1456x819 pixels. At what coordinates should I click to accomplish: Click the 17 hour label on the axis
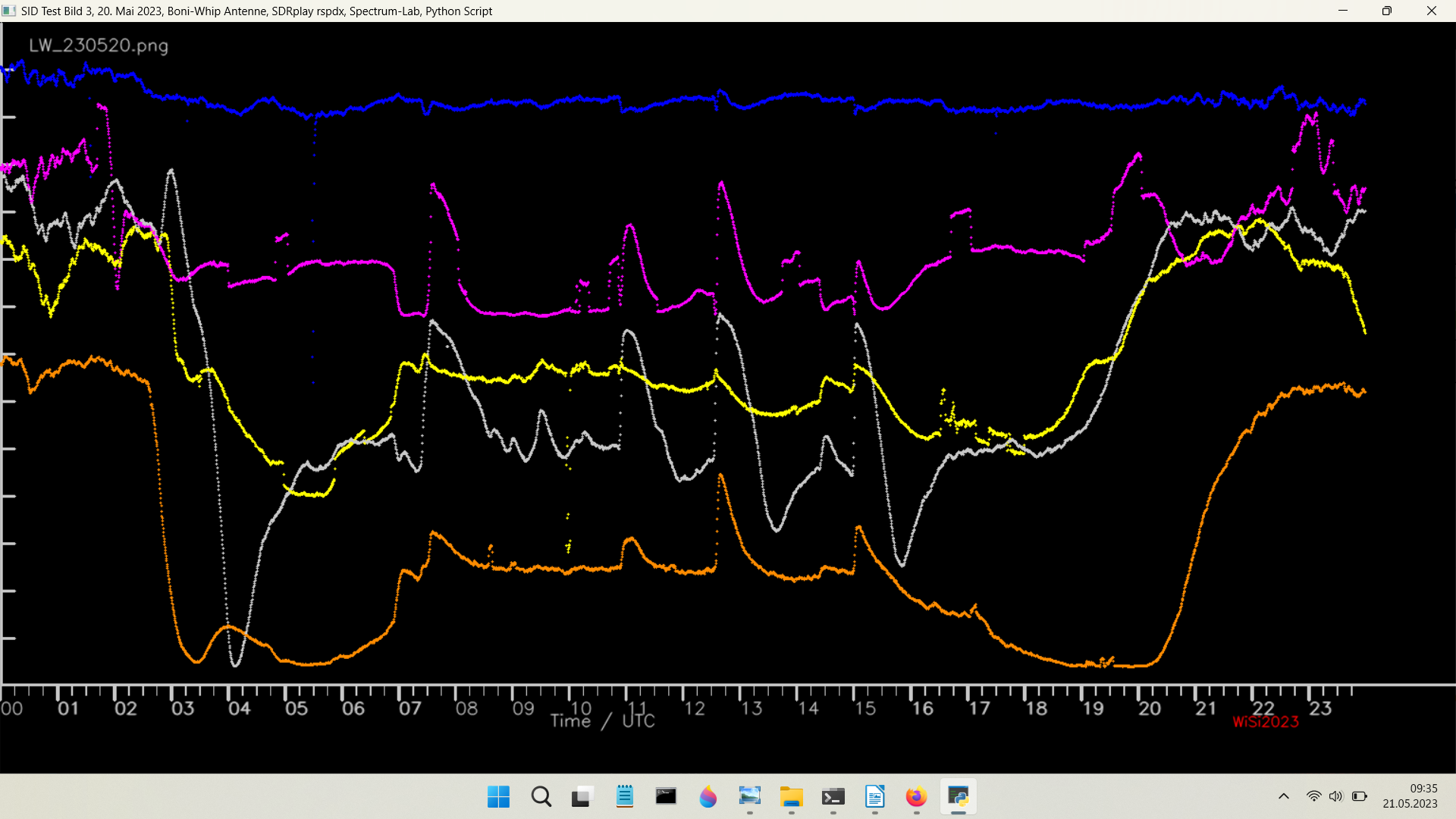pyautogui.click(x=980, y=708)
